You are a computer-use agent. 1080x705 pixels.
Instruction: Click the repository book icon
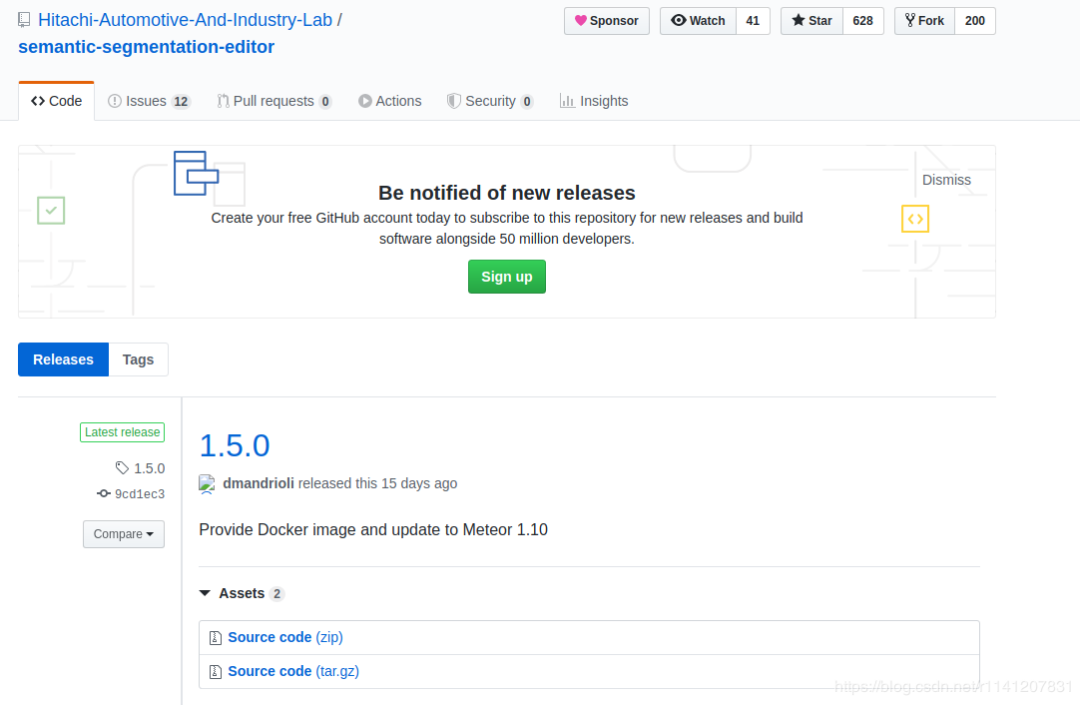click(x=24, y=21)
